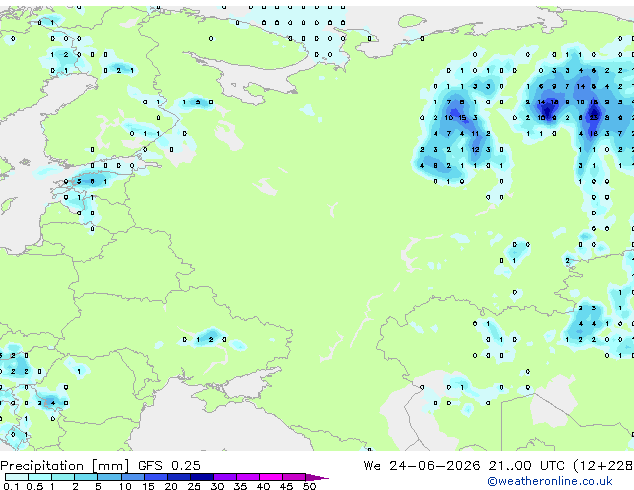Click the "(12+228" forecast run text
Screen dimensions: 634x490
pos(603,466)
